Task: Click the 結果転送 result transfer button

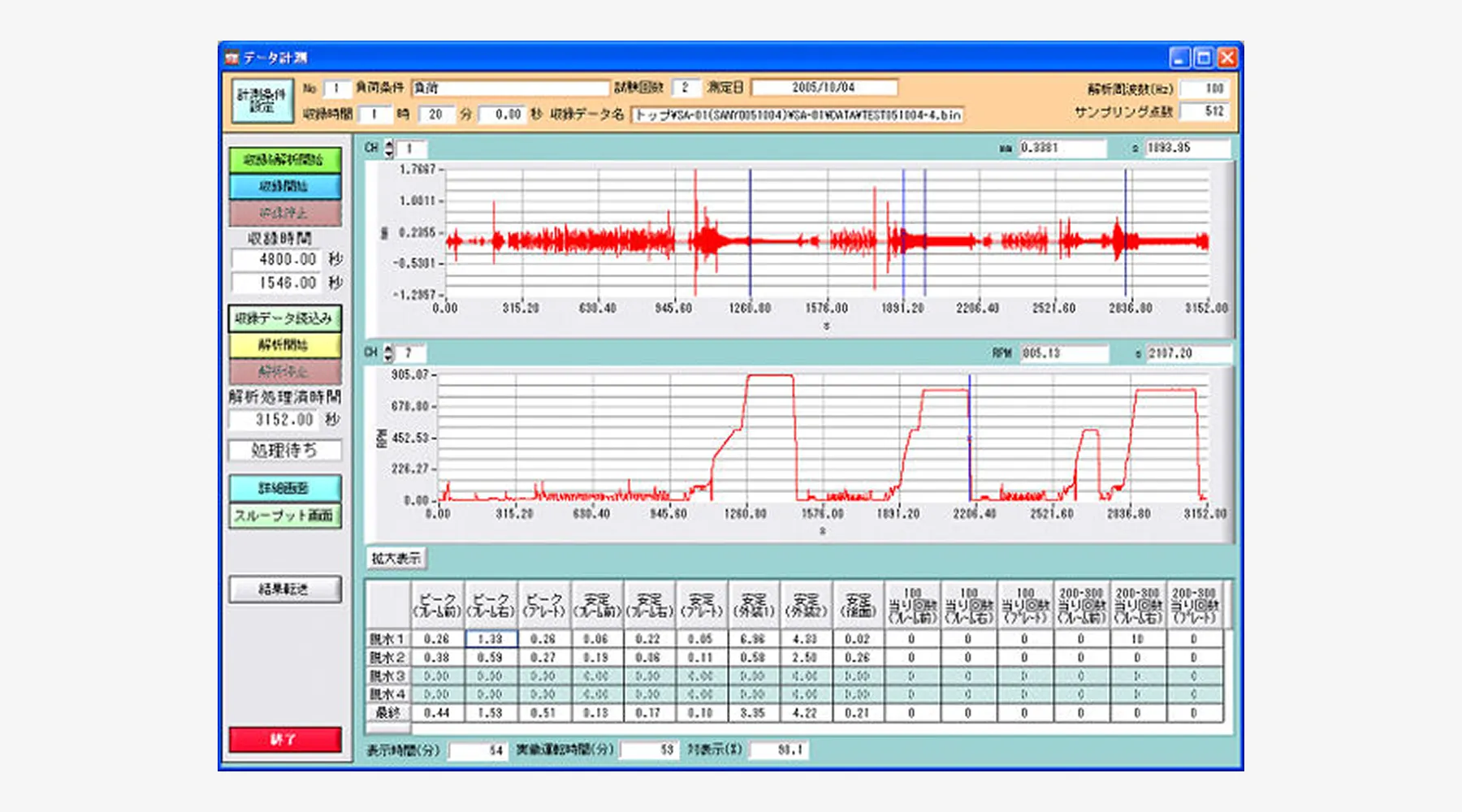Action: (284, 590)
